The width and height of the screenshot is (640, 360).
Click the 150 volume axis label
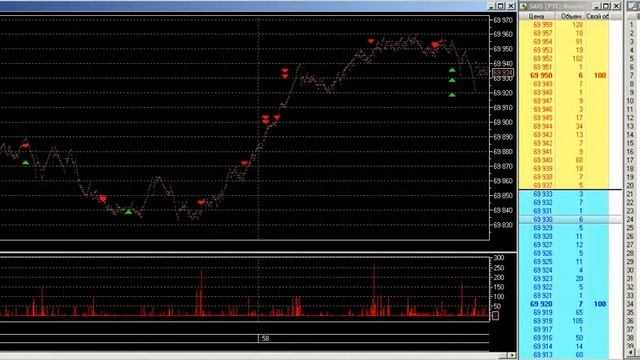pos(499,287)
